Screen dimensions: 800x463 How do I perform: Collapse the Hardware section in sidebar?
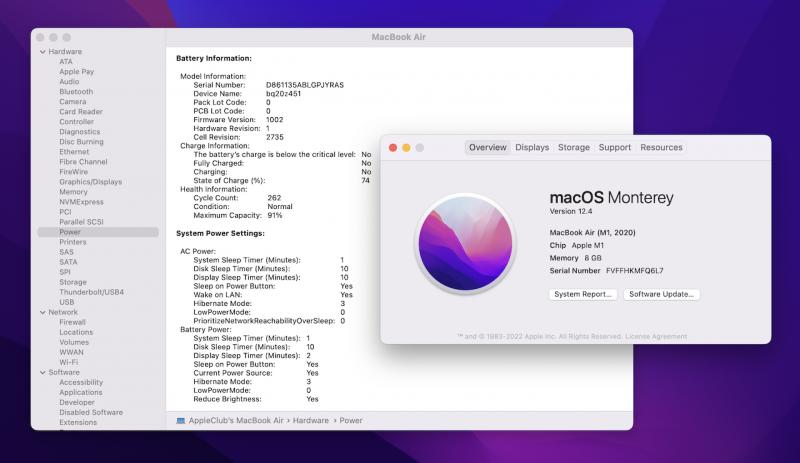pyautogui.click(x=43, y=52)
